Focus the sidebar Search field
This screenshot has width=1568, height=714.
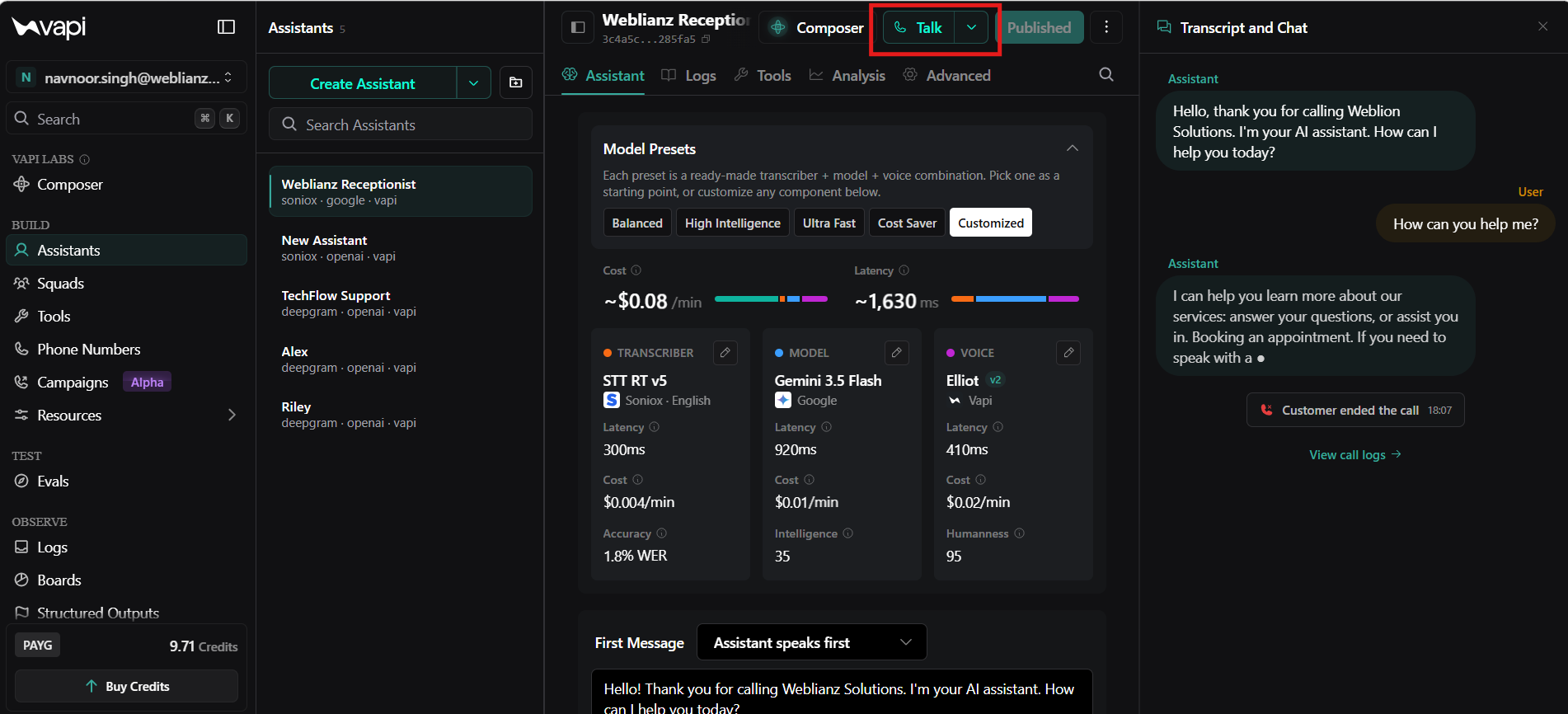(126, 119)
